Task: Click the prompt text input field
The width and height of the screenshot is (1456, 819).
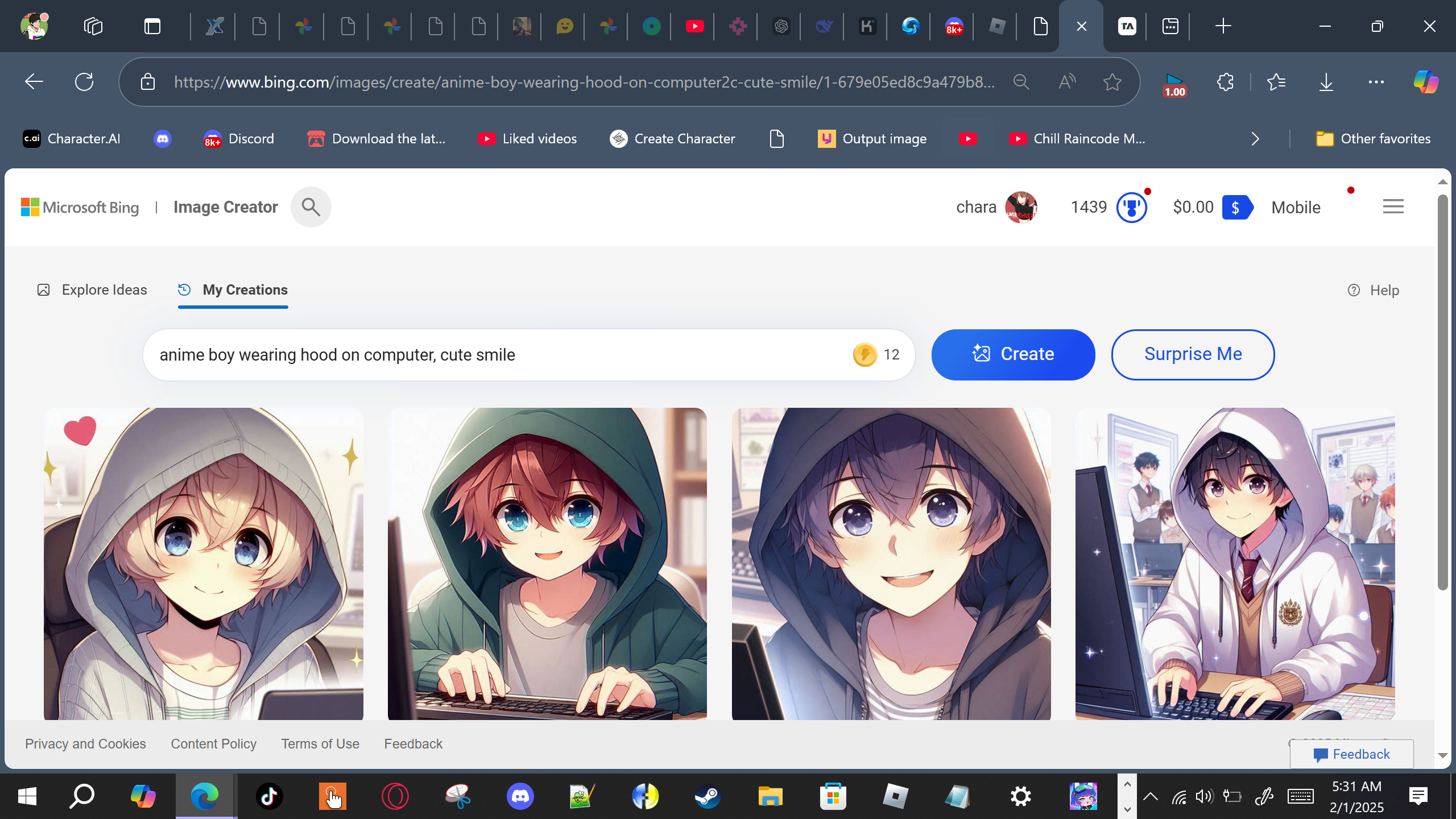Action: coord(500,355)
